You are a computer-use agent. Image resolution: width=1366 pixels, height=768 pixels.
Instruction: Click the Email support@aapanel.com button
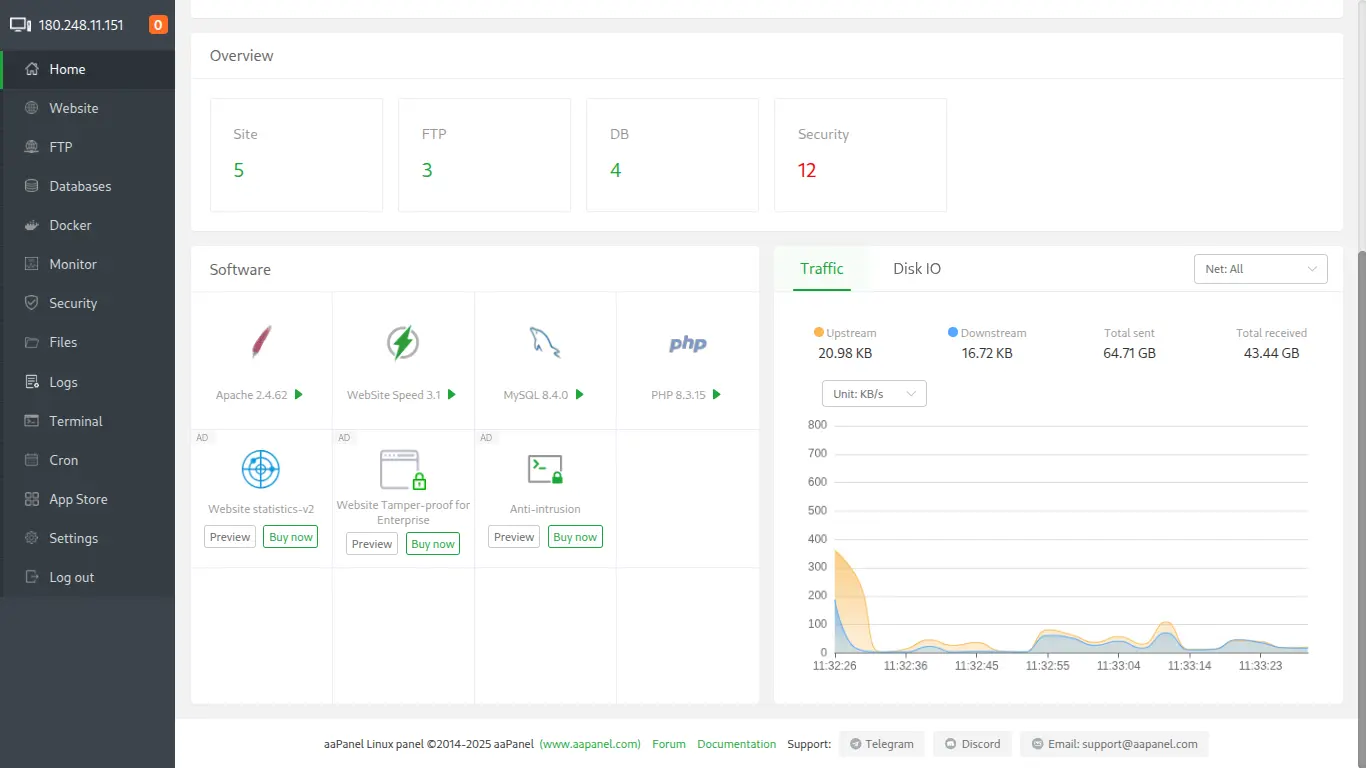1115,744
